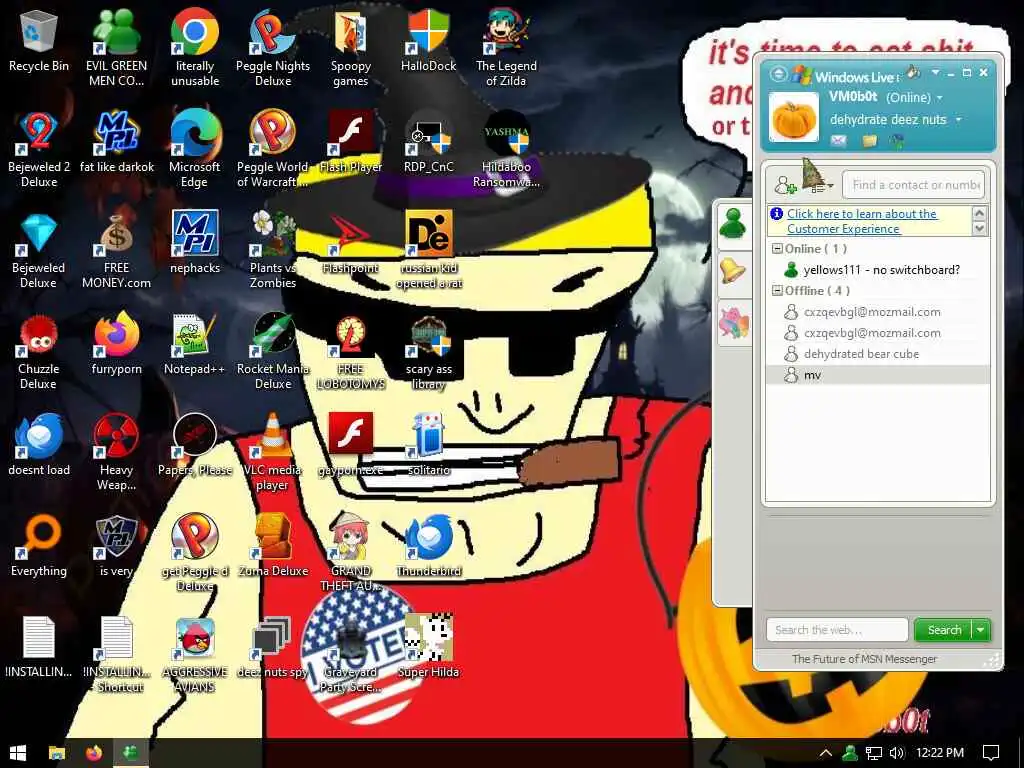The image size is (1024, 768).
Task: Focus the Search the web field
Action: pyautogui.click(x=837, y=630)
